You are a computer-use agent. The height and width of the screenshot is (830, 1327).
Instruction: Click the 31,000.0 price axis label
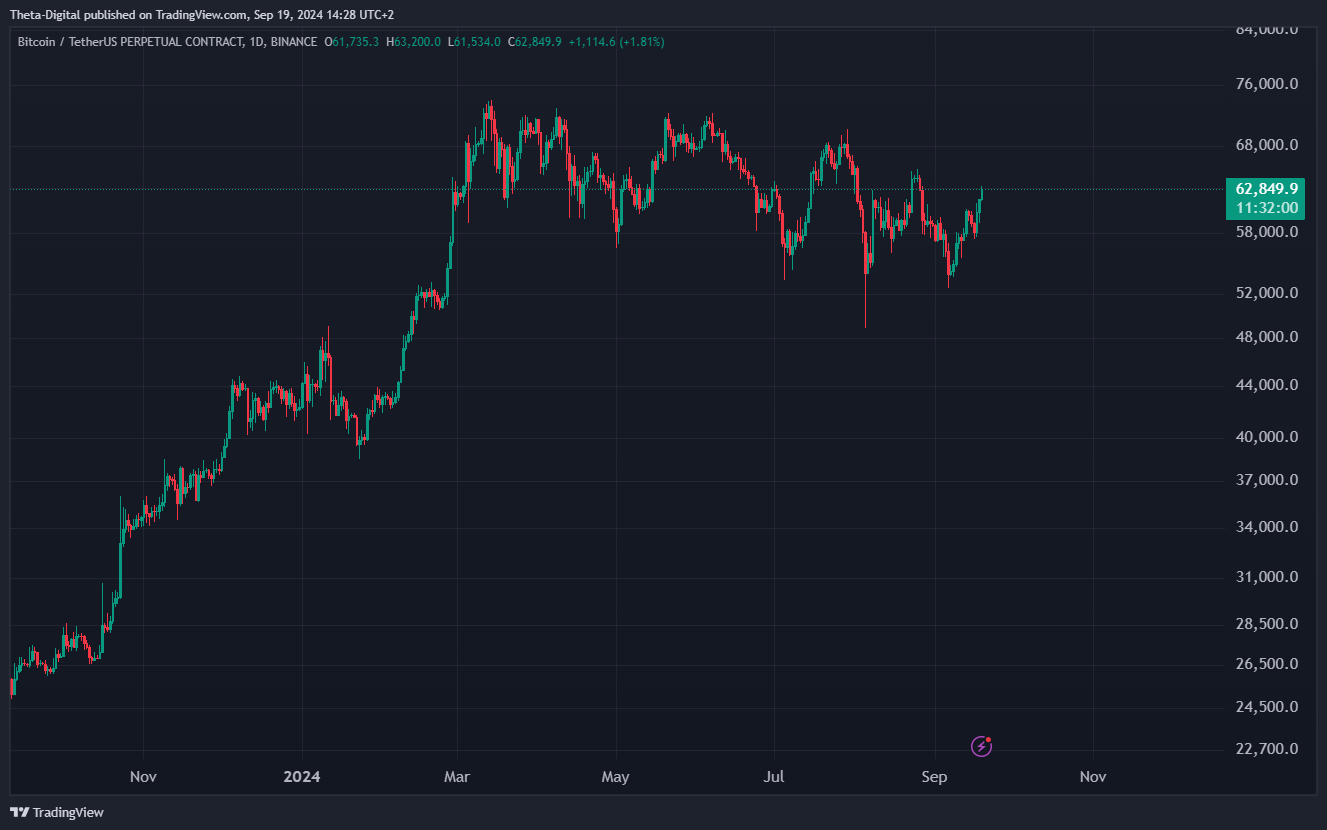1266,577
